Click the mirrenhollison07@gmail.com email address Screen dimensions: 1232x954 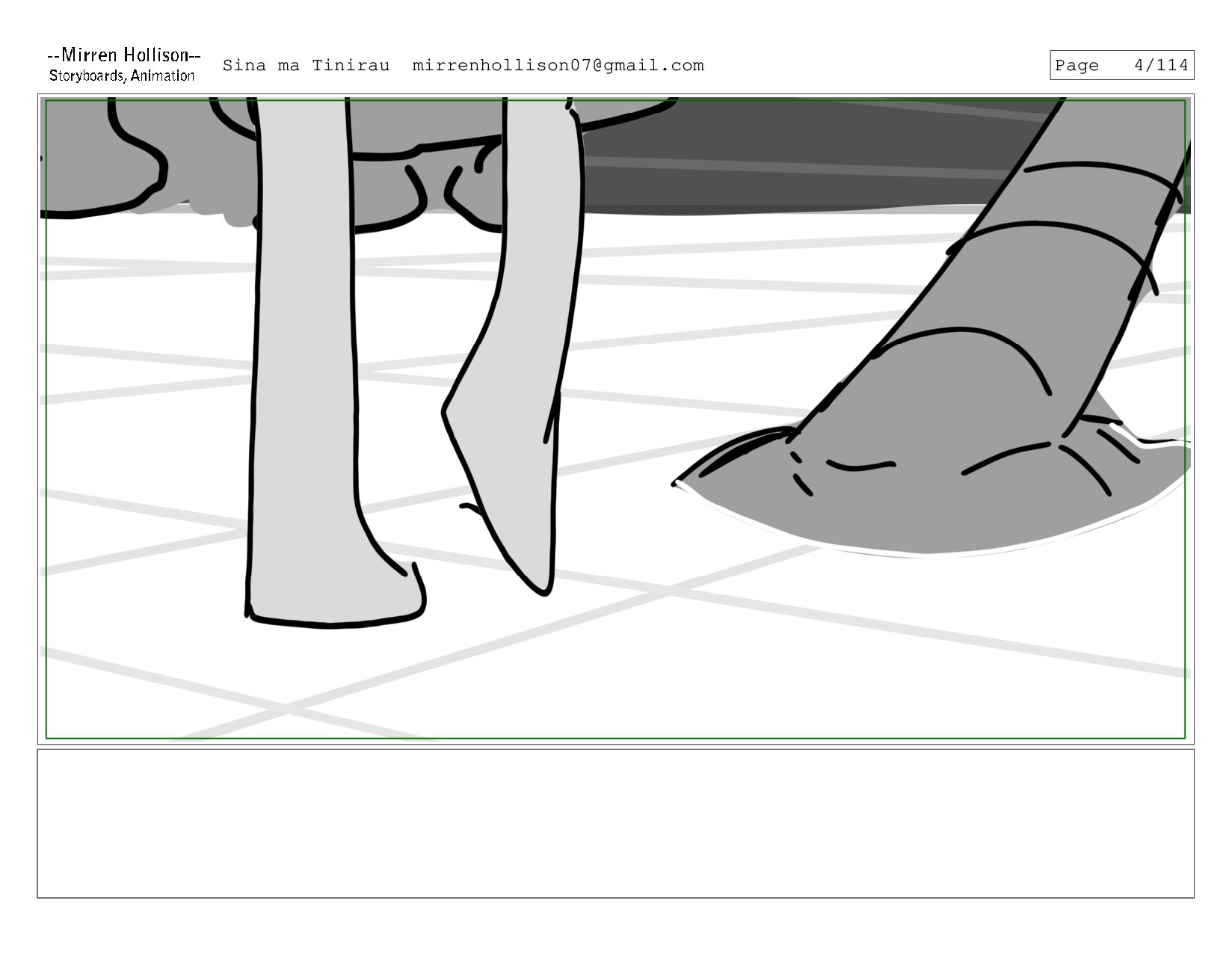[x=558, y=66]
